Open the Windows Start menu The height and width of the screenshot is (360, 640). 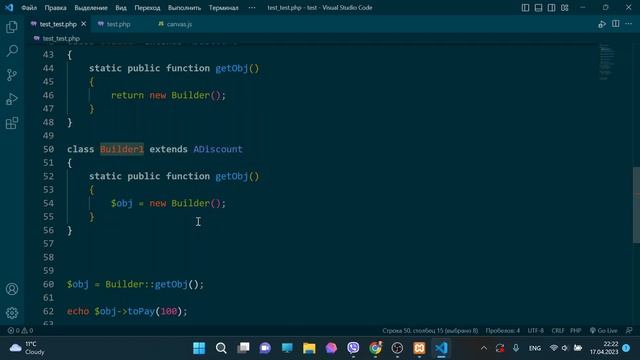pyautogui.click(x=199, y=348)
